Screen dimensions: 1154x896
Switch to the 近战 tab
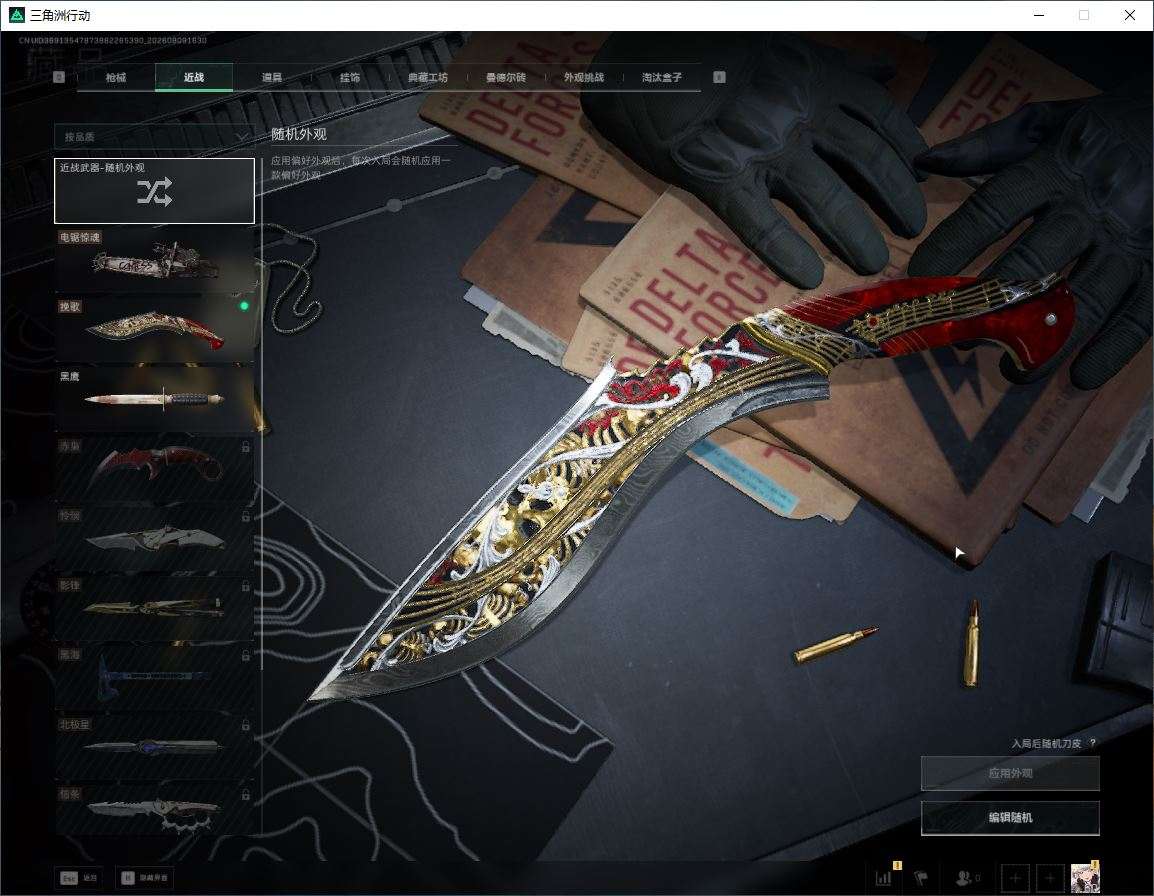[194, 77]
